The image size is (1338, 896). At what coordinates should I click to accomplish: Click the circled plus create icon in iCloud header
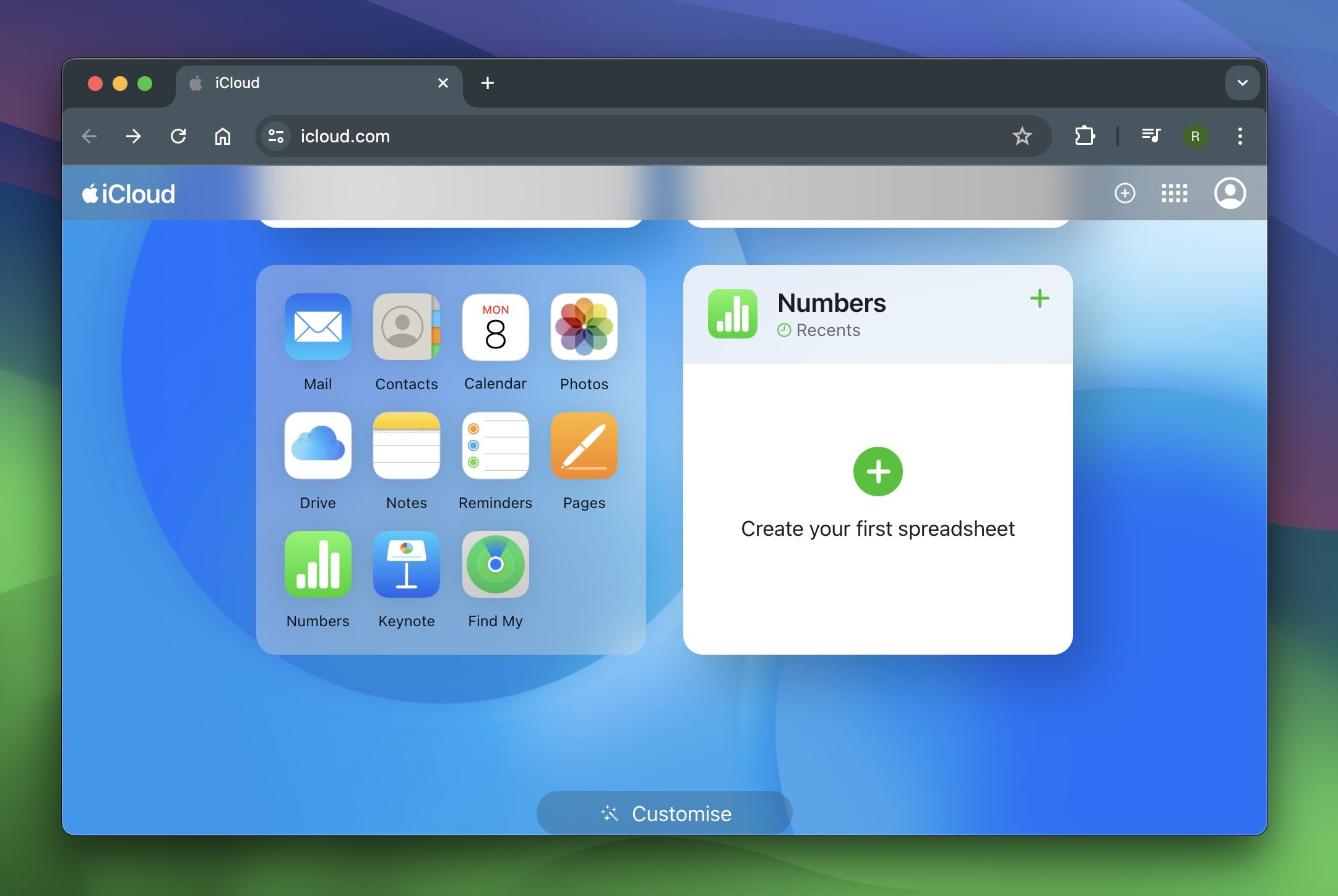[1124, 193]
